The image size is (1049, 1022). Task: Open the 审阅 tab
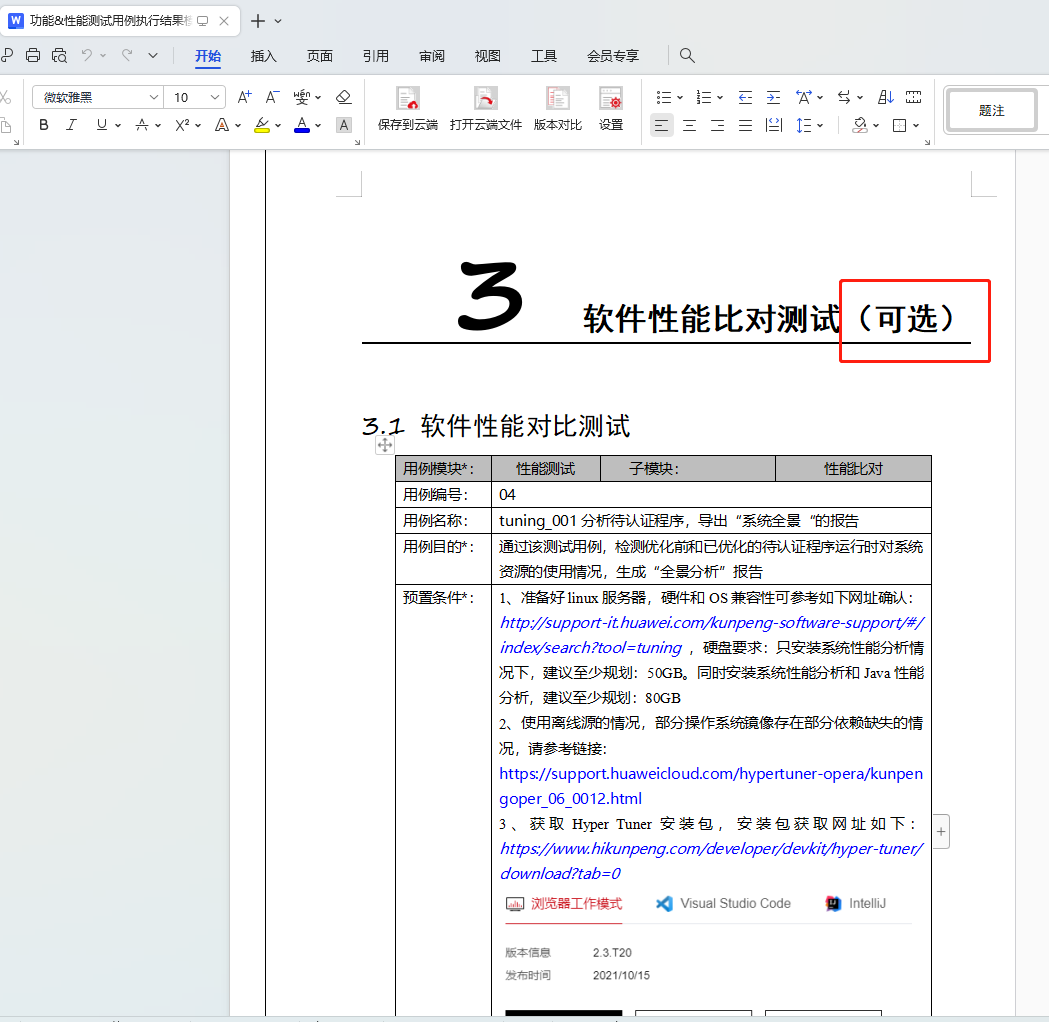coord(432,56)
